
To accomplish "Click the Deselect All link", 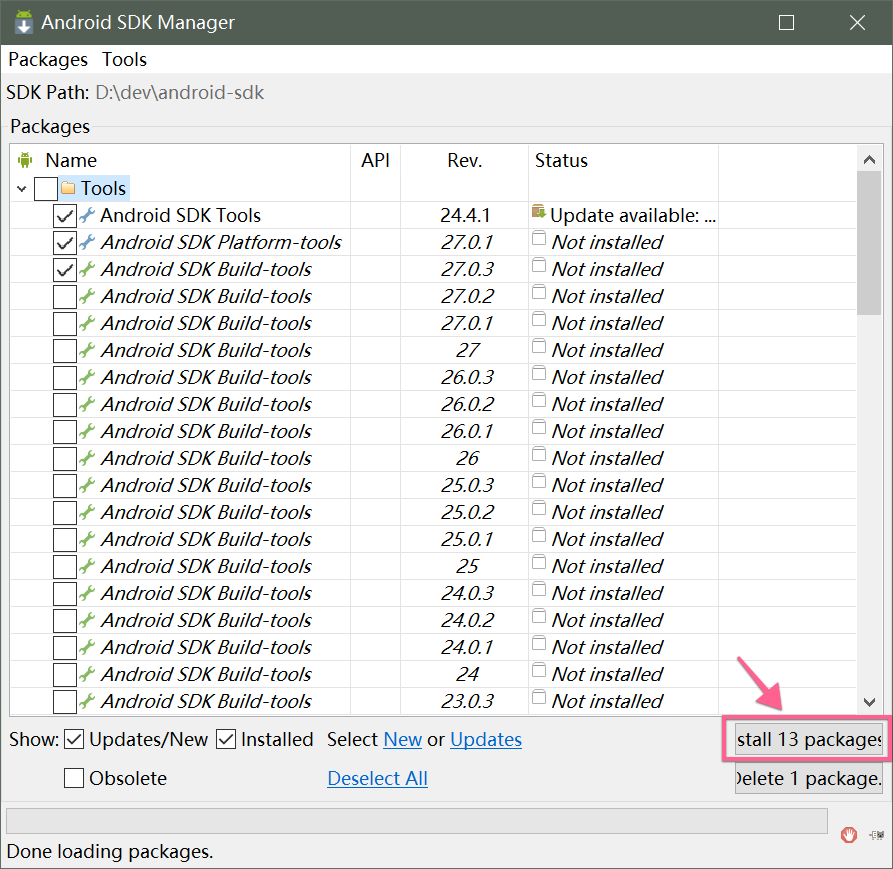I will (x=378, y=778).
